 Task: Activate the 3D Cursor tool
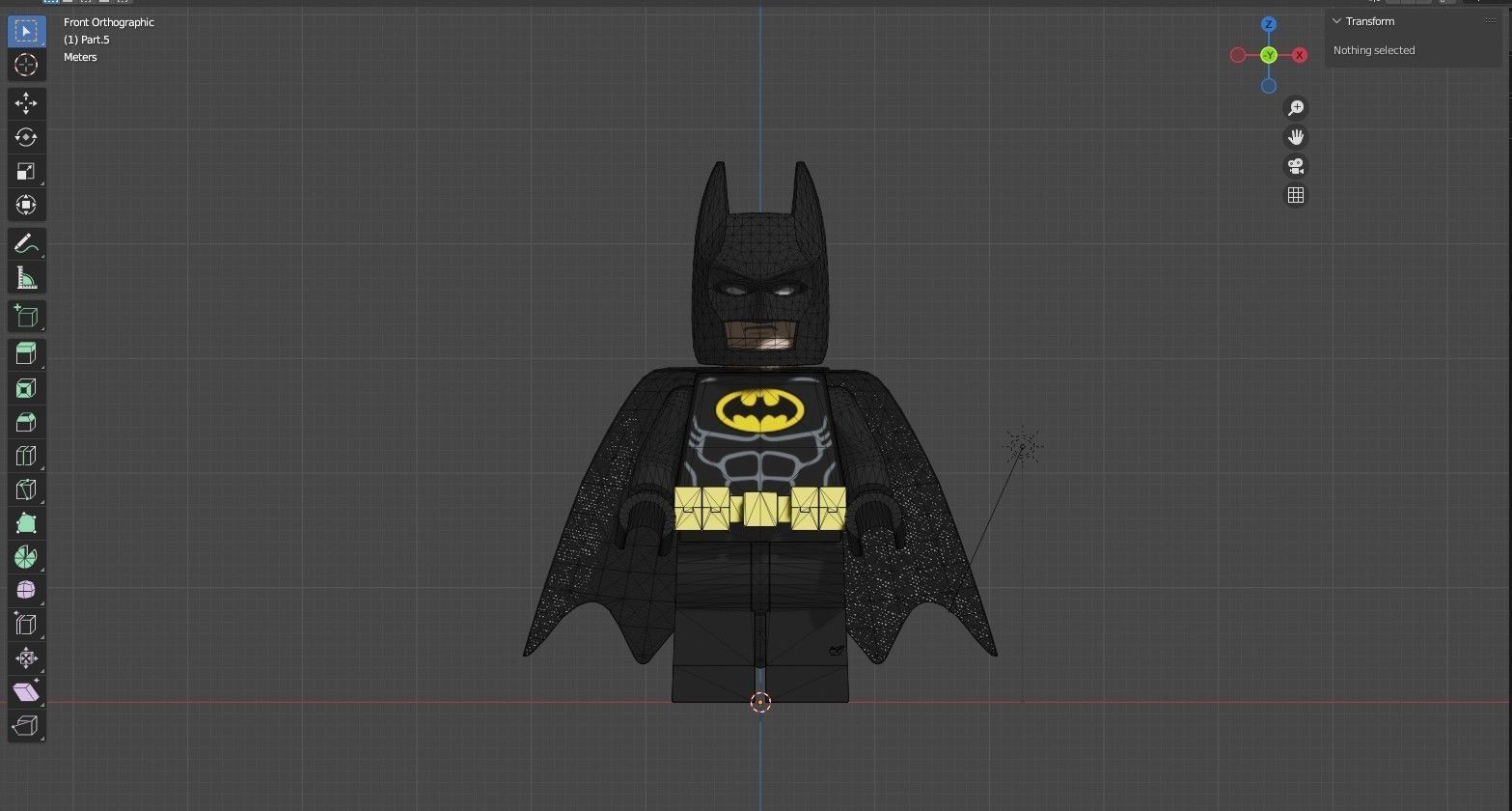click(x=26, y=65)
